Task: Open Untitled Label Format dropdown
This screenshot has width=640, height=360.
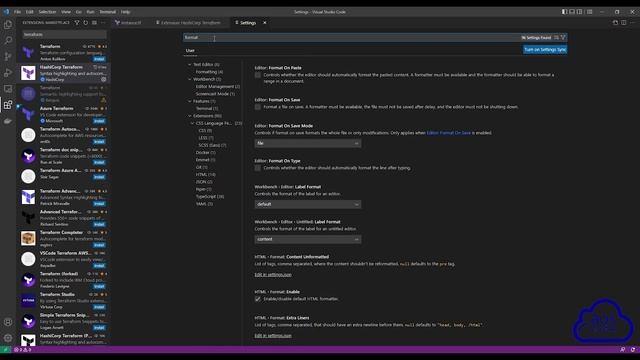Action: click(x=308, y=239)
